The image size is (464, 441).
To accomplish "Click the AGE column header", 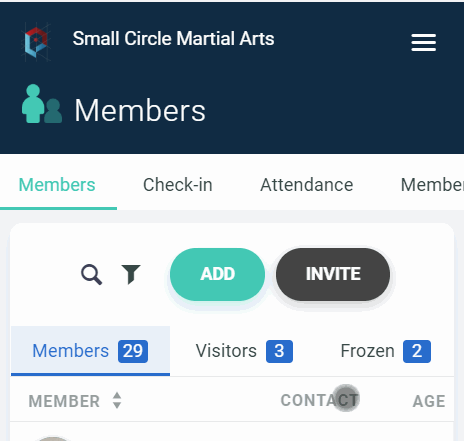I will pos(429,401).
